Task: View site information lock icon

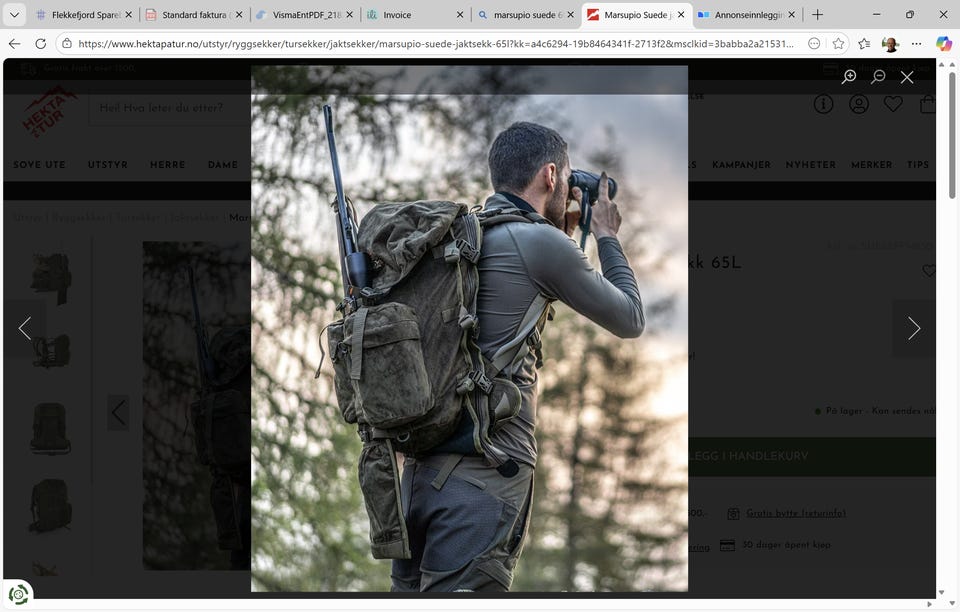Action: 67,43
